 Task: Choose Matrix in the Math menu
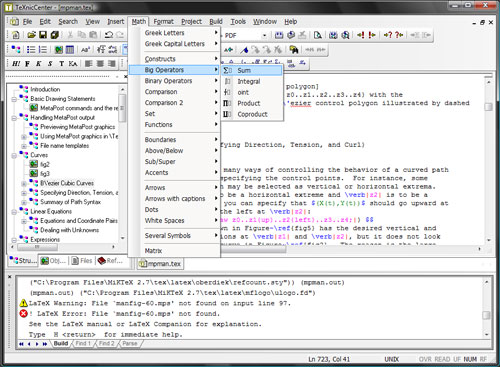[x=174, y=251]
